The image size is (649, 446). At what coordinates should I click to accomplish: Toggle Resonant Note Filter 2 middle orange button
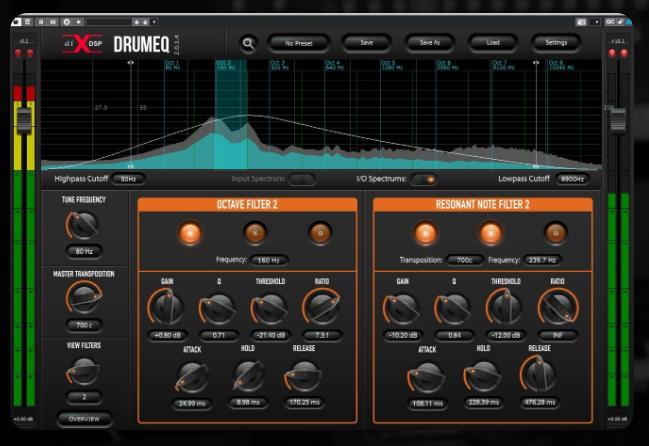490,233
